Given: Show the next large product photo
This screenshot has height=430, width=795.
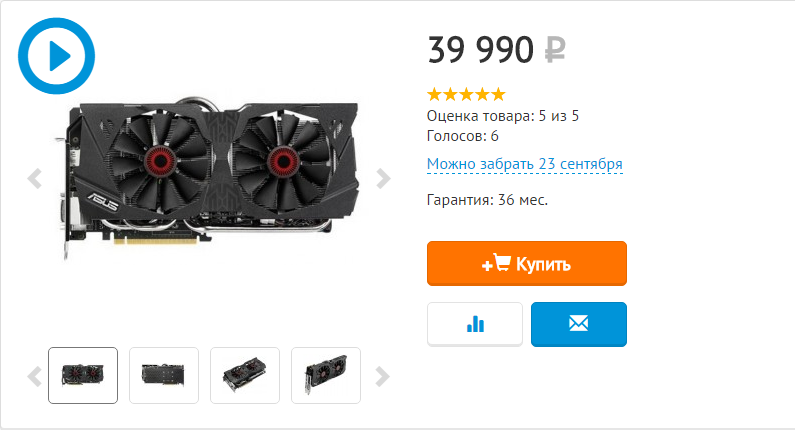Looking at the screenshot, I should pyautogui.click(x=383, y=178).
